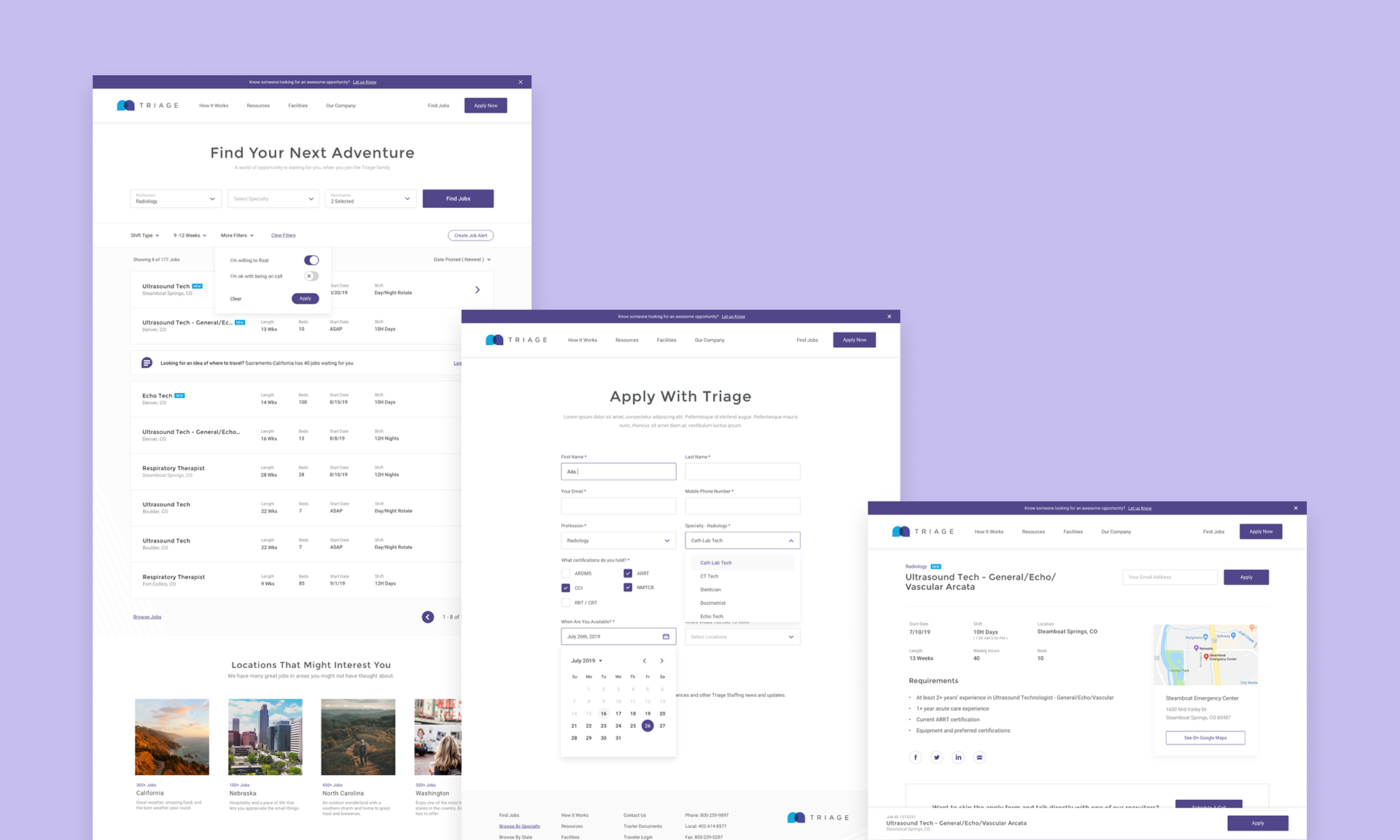1400x840 pixels.
Task: Uncheck the NMTCB certification checkbox
Action: point(628,587)
